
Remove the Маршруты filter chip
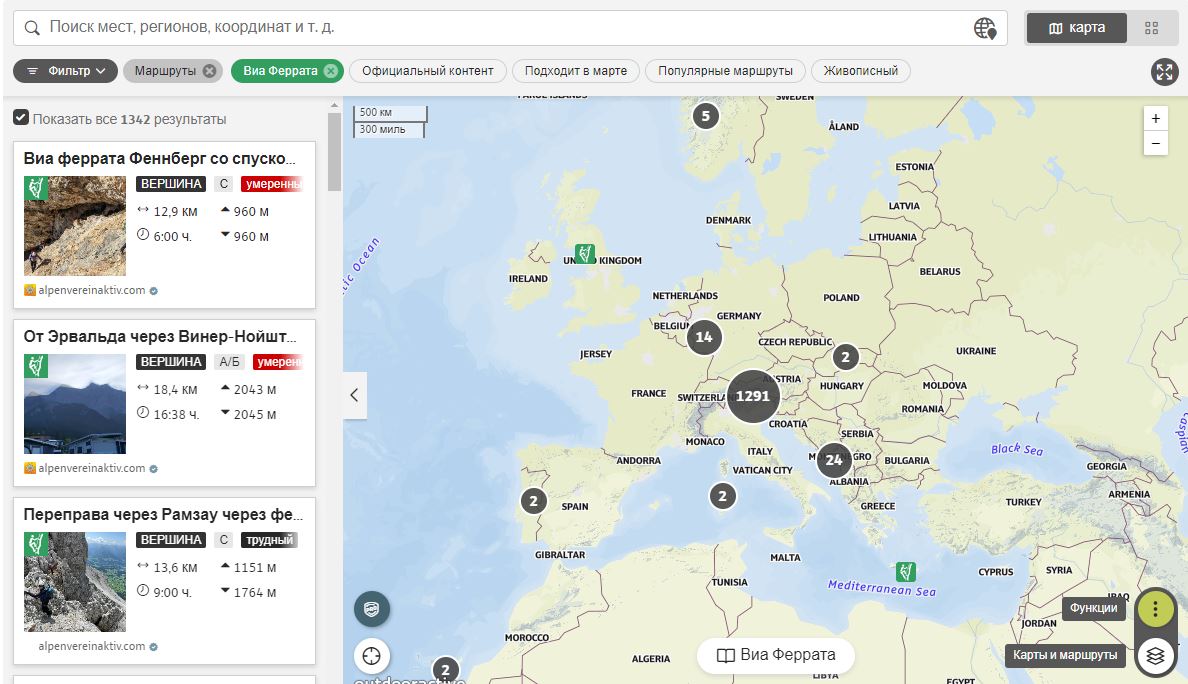(x=209, y=70)
